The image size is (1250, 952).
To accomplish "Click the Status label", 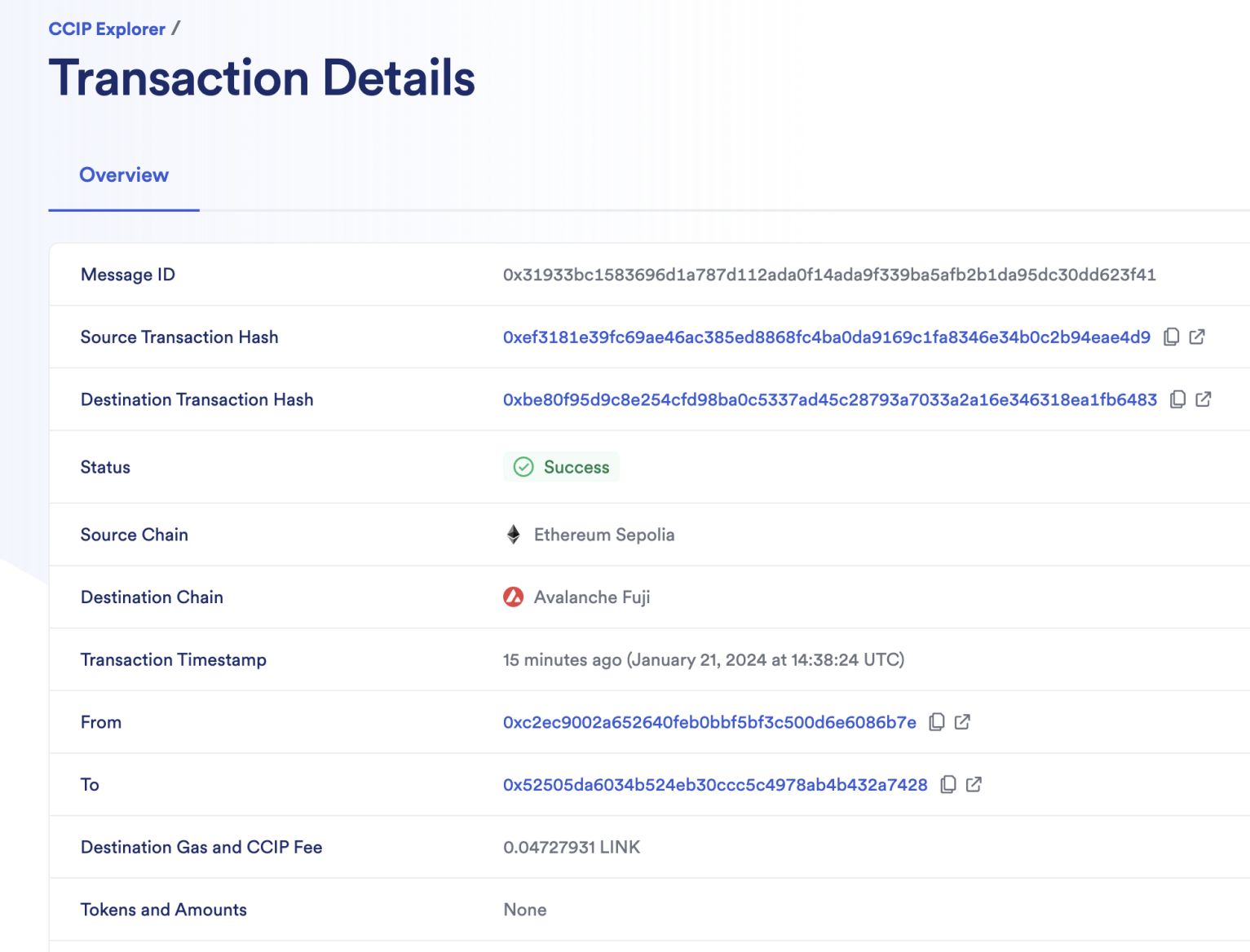I will pos(105,467).
